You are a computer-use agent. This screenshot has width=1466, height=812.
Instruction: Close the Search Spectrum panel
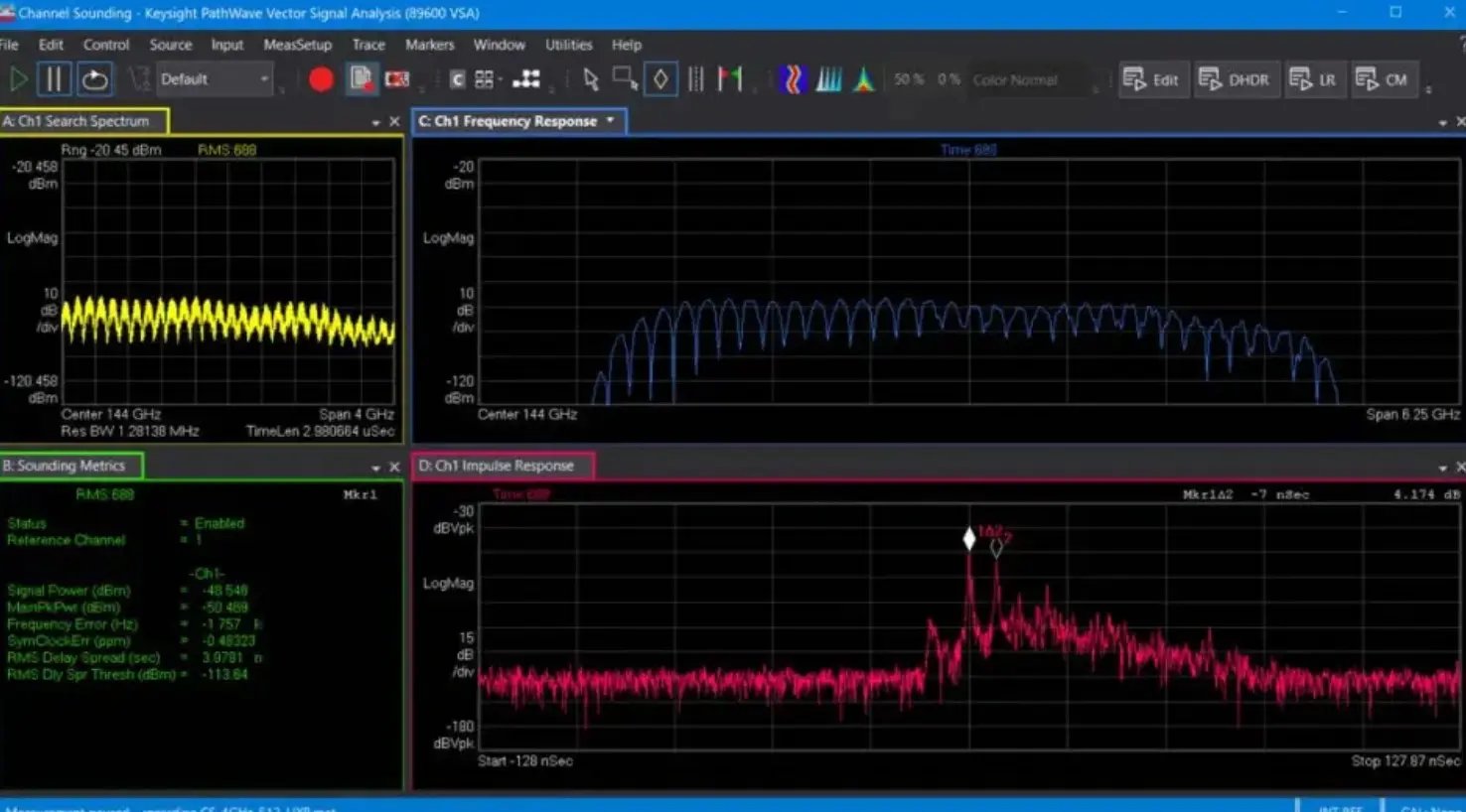394,122
